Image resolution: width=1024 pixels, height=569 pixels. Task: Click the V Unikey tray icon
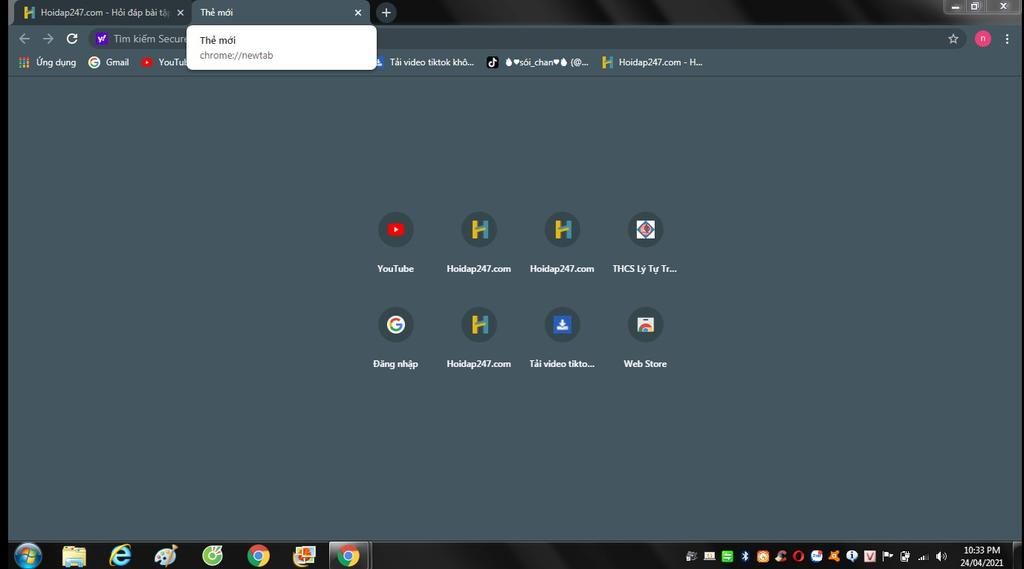click(870, 557)
